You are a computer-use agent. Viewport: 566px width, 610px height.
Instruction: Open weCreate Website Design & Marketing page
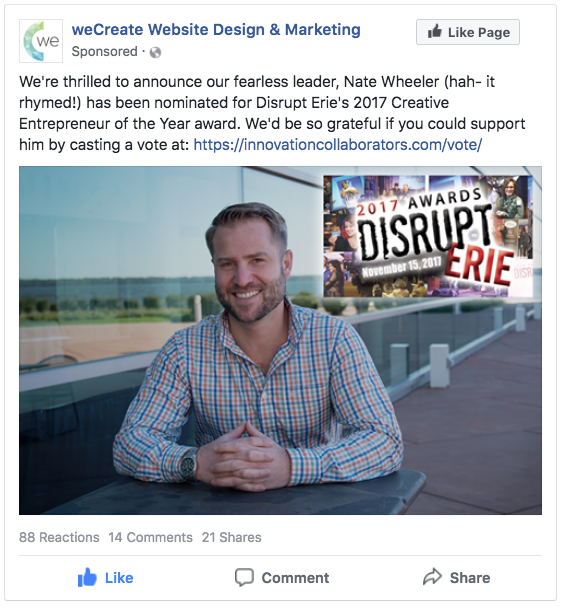[216, 30]
